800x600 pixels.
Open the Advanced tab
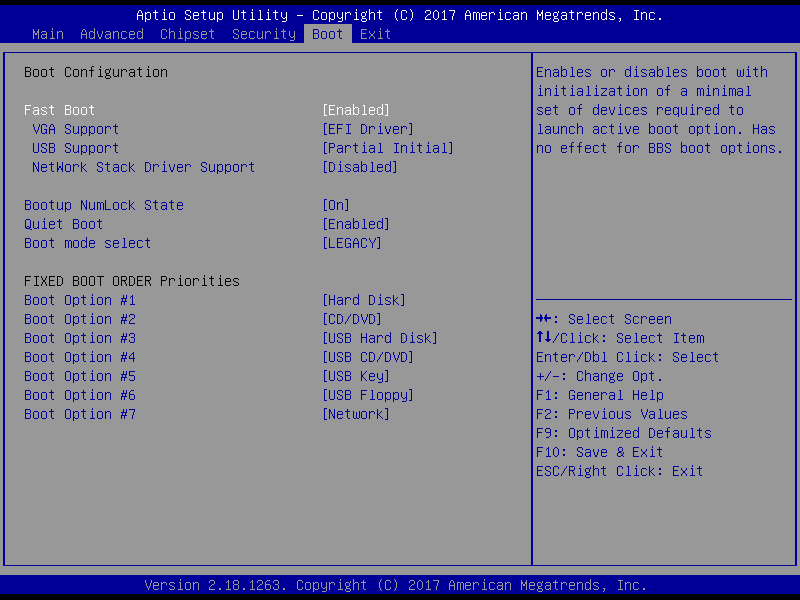pyautogui.click(x=112, y=34)
